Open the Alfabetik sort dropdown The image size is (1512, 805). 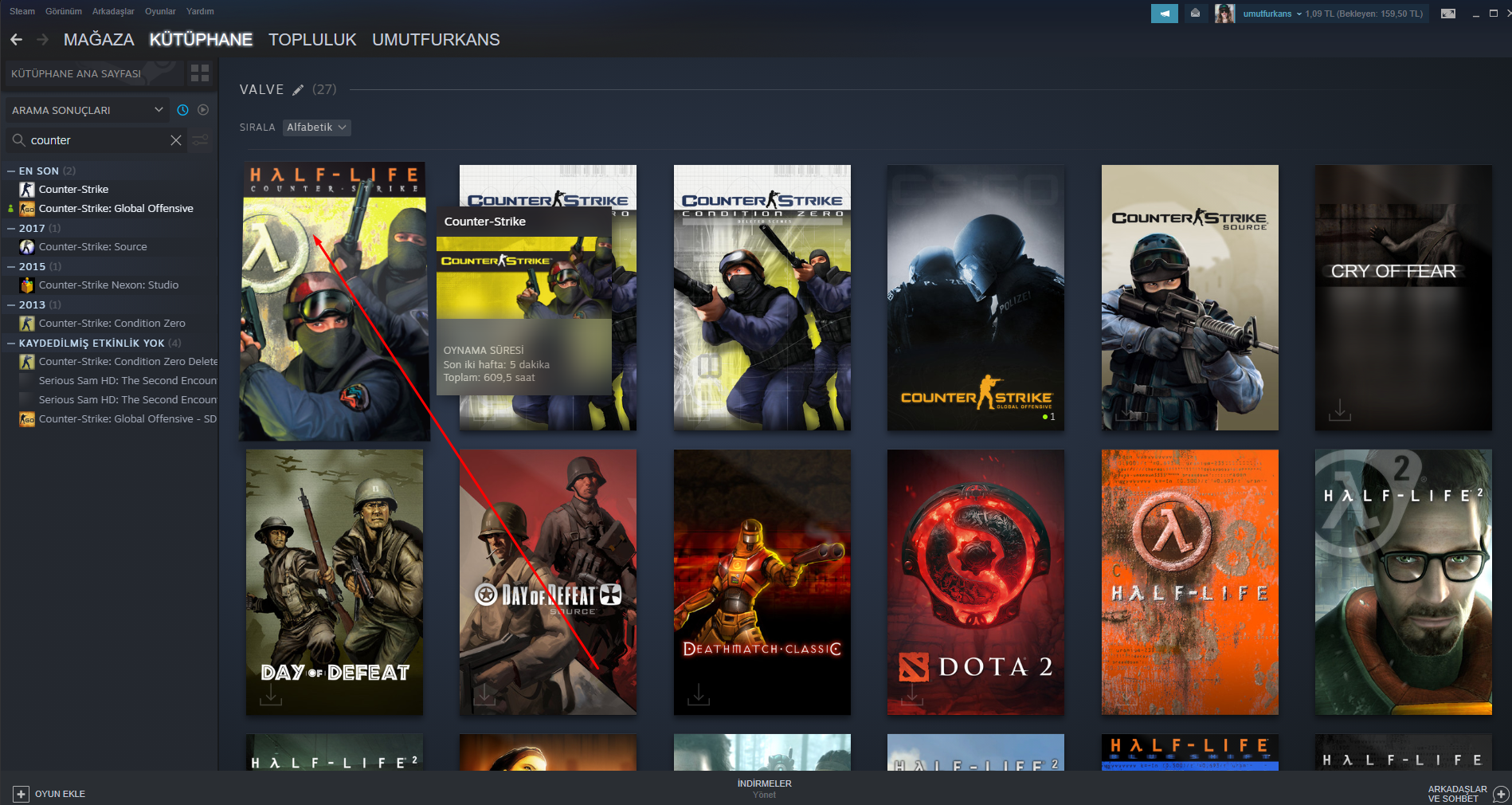pyautogui.click(x=316, y=128)
